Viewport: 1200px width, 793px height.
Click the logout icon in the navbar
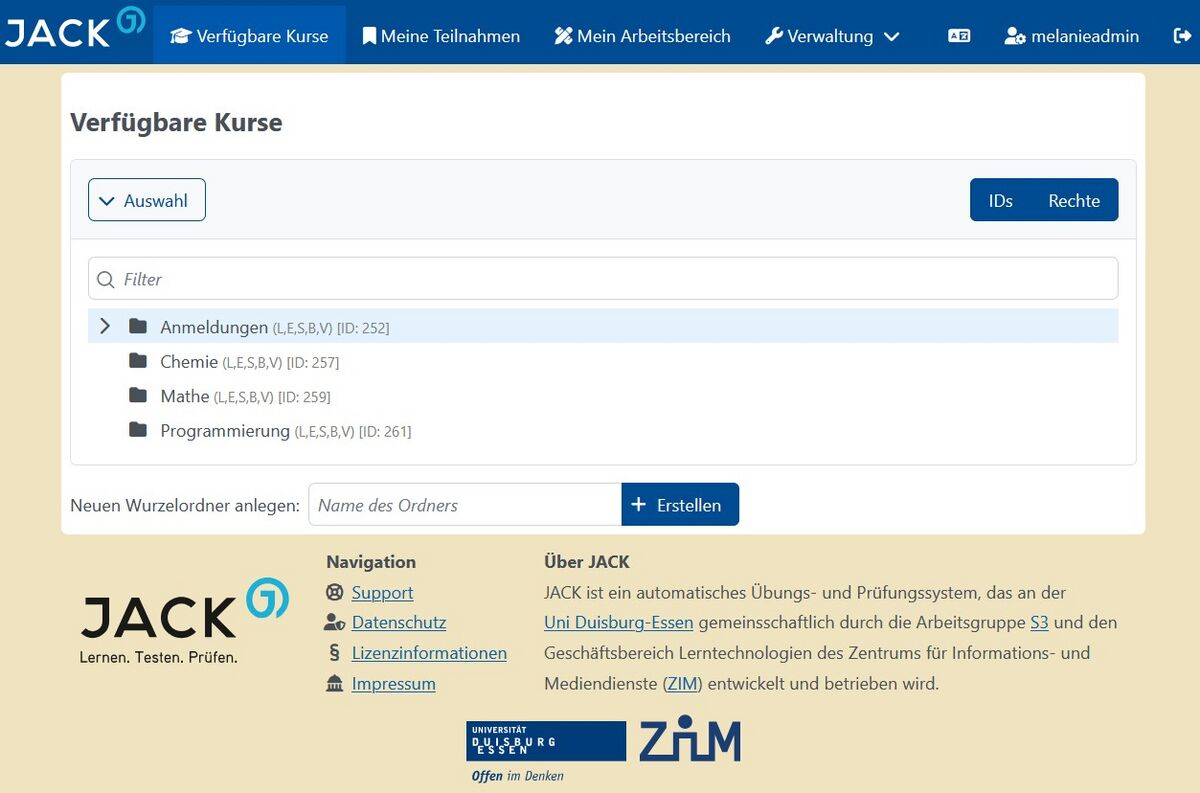(x=1180, y=36)
